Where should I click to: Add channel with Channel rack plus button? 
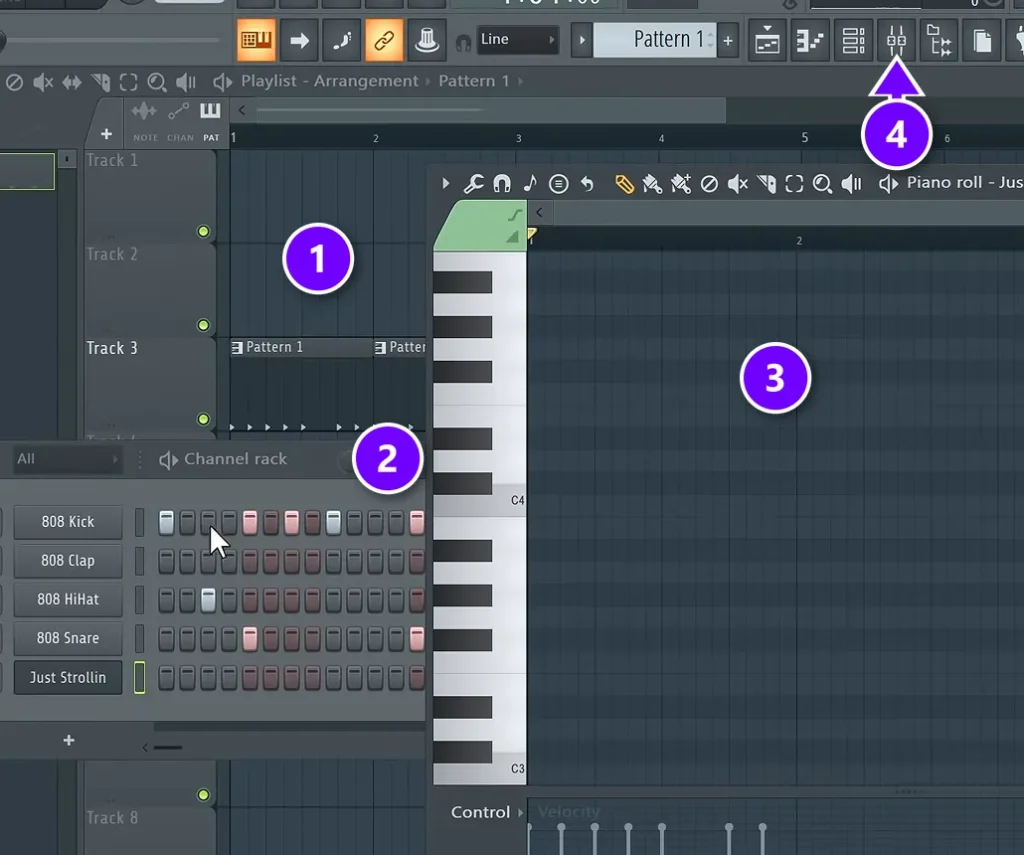(x=69, y=740)
